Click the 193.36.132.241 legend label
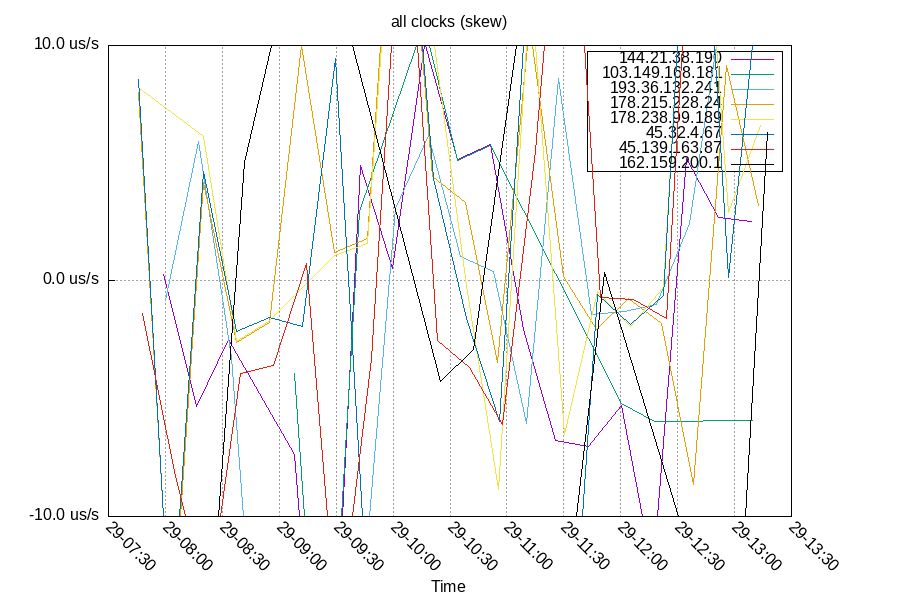900x600 pixels. pos(666,89)
